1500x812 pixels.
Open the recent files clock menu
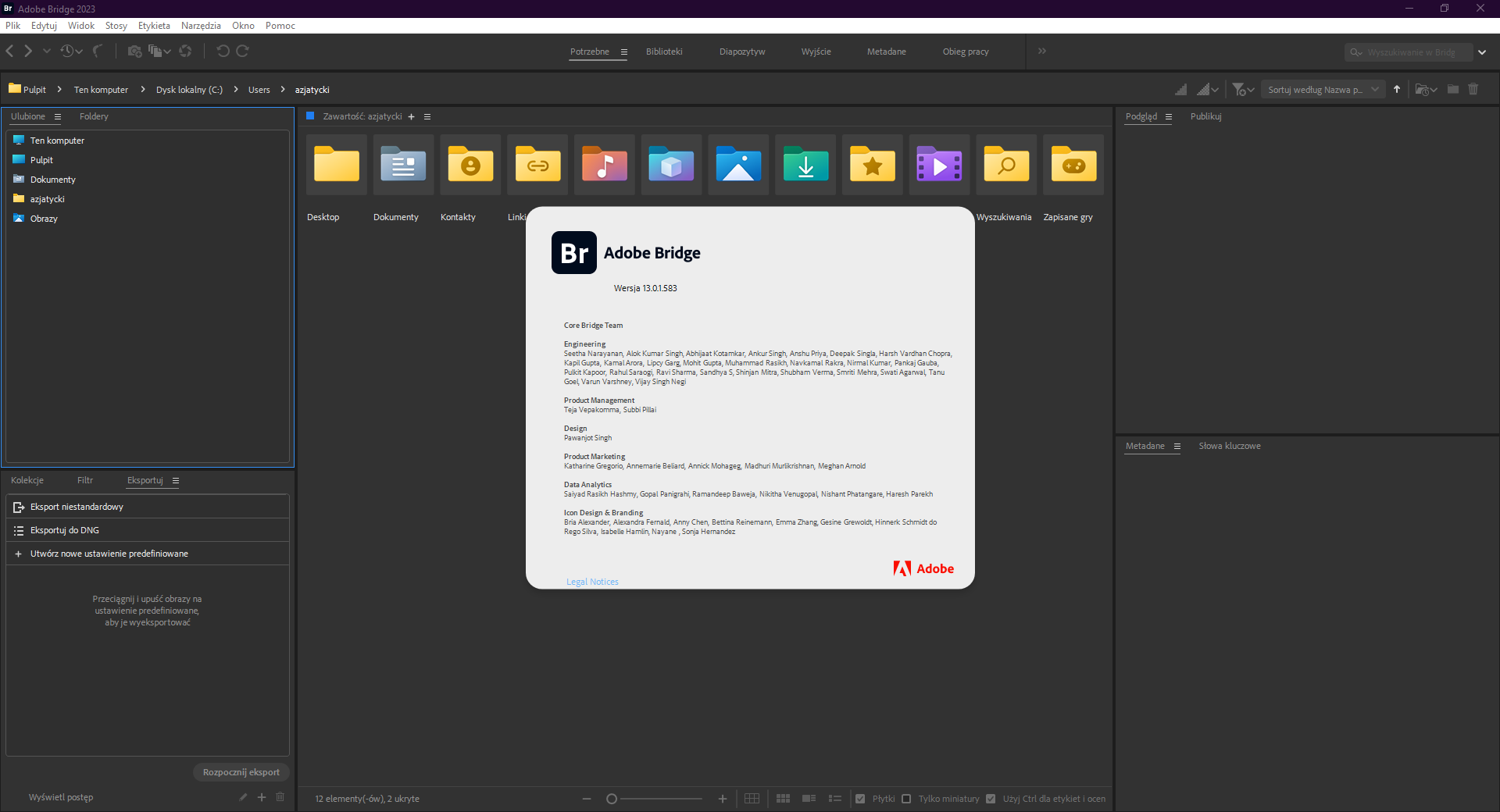[71, 51]
